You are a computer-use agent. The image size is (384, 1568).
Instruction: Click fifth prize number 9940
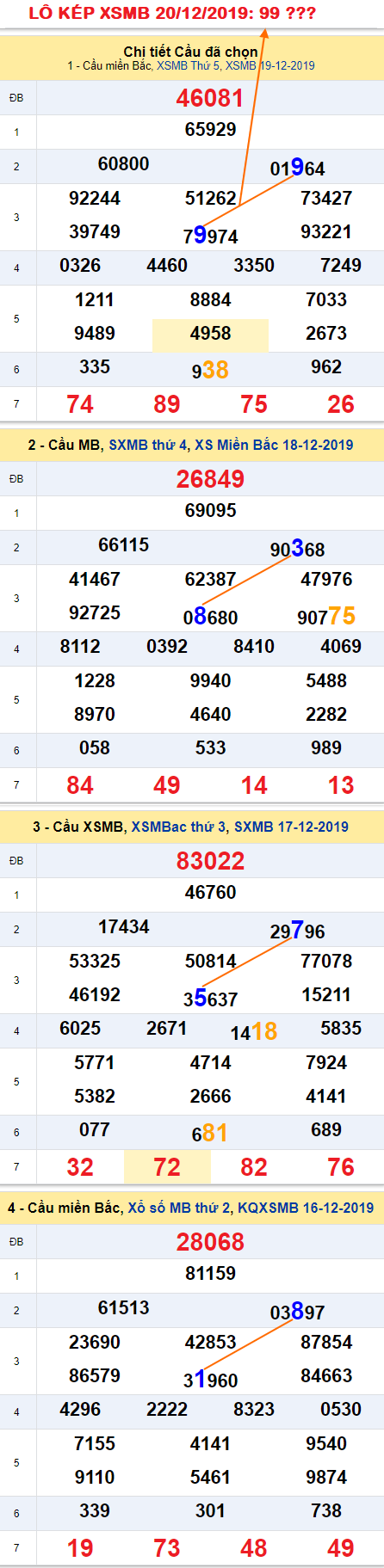210,681
